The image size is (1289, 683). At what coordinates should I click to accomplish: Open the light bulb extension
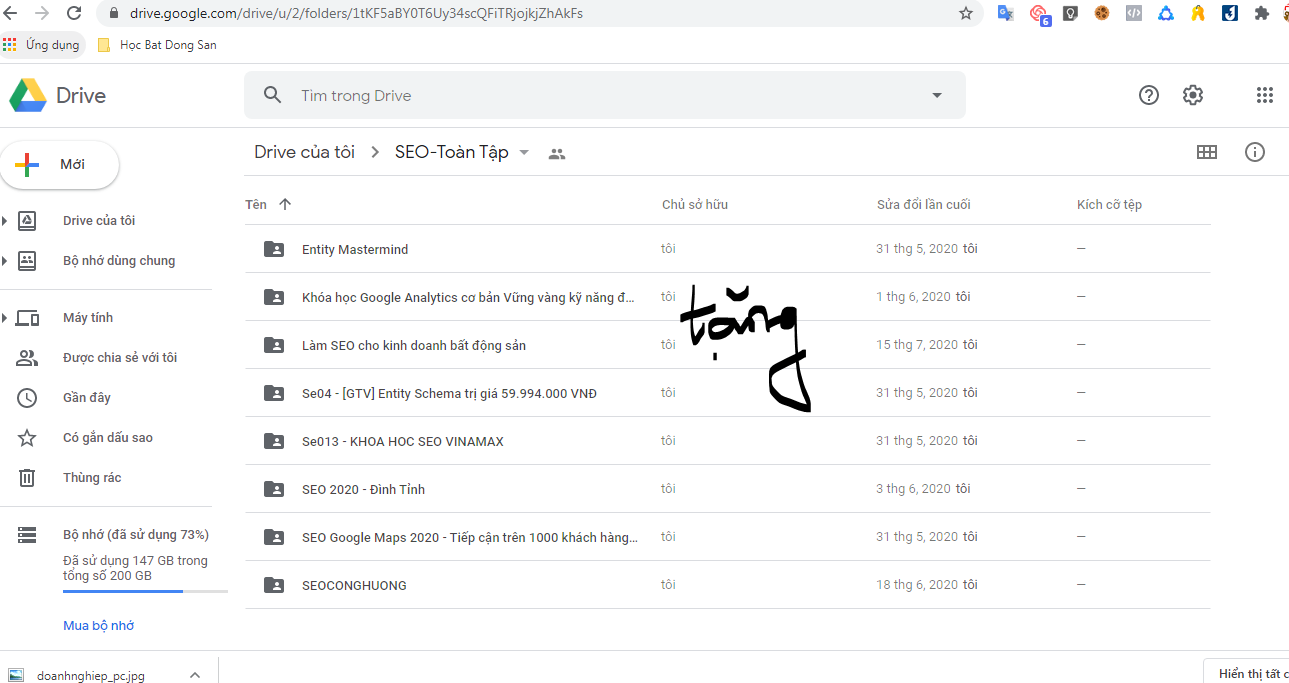(x=1070, y=13)
